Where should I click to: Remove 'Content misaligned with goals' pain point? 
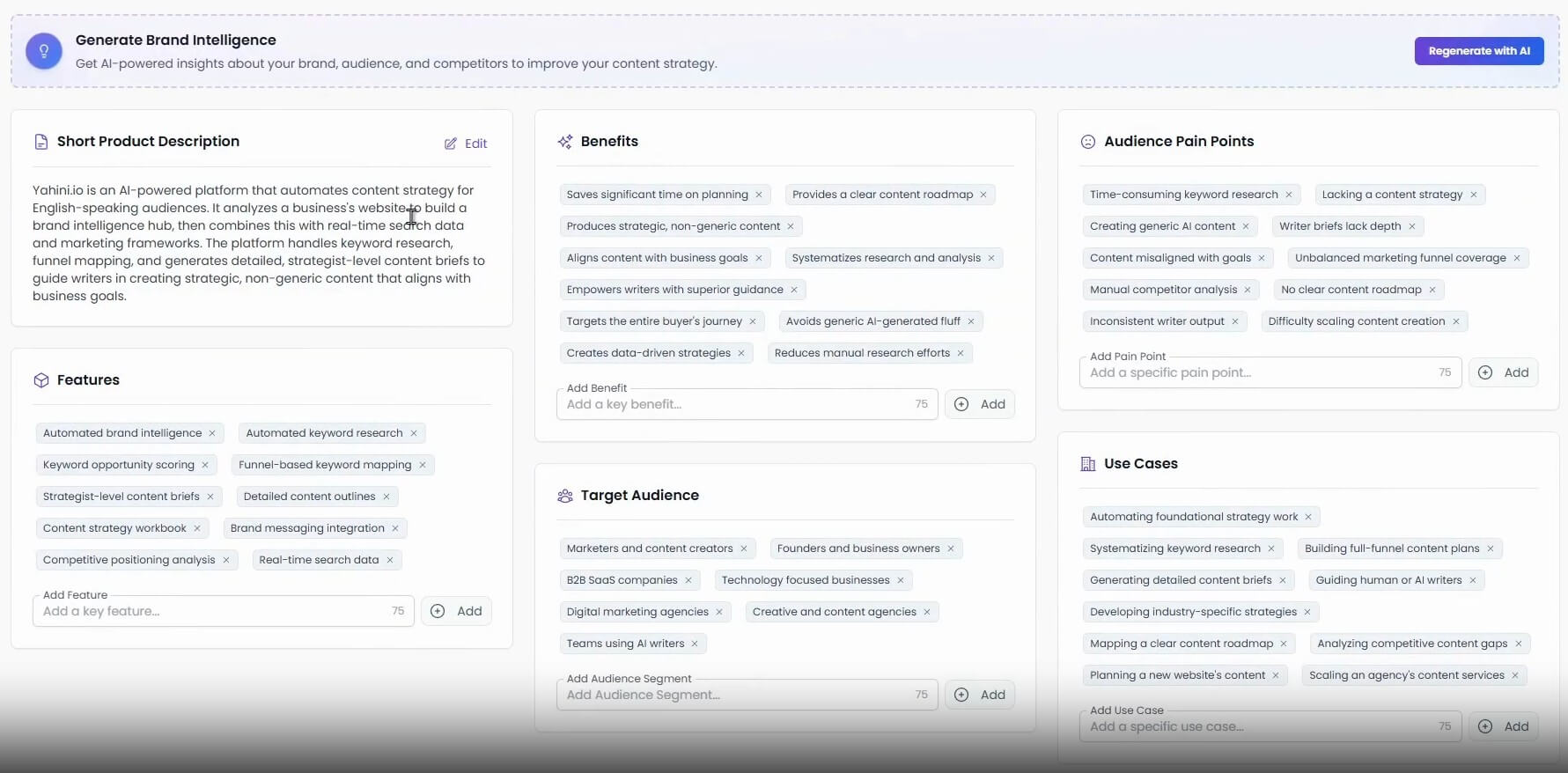click(x=1262, y=258)
